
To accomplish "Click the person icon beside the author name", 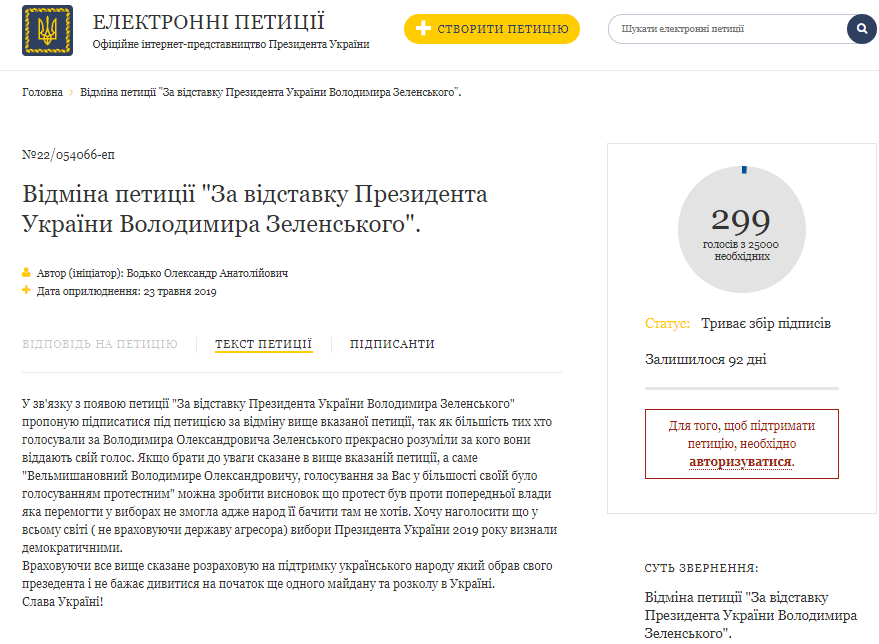I will (x=27, y=272).
